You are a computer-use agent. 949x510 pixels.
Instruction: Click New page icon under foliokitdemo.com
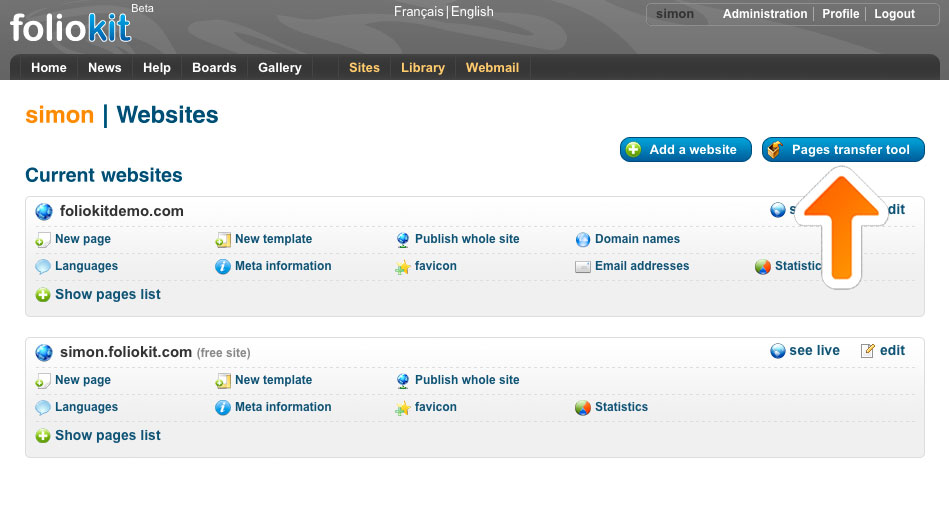point(42,240)
